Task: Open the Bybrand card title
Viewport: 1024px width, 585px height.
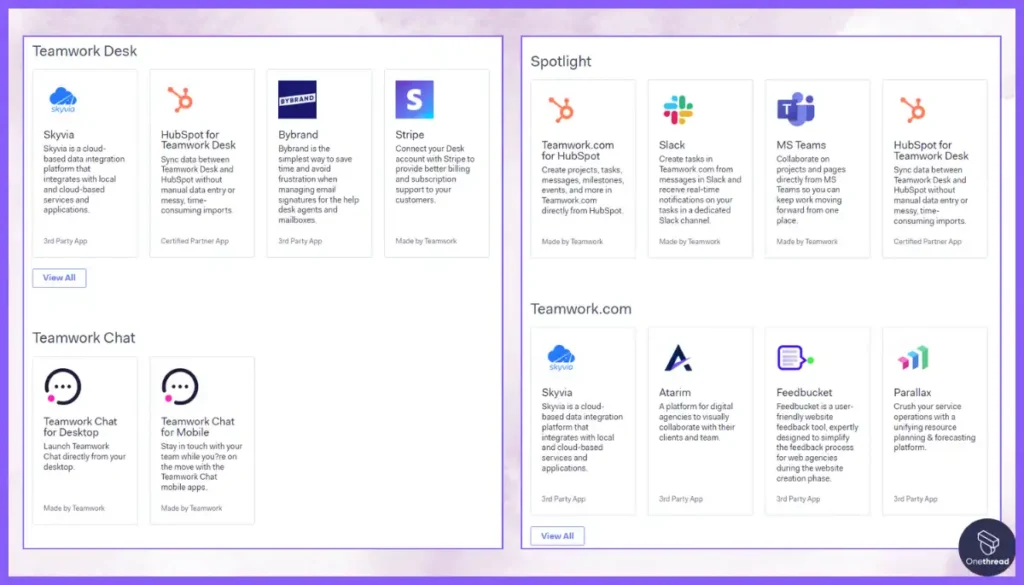Action: (x=298, y=134)
